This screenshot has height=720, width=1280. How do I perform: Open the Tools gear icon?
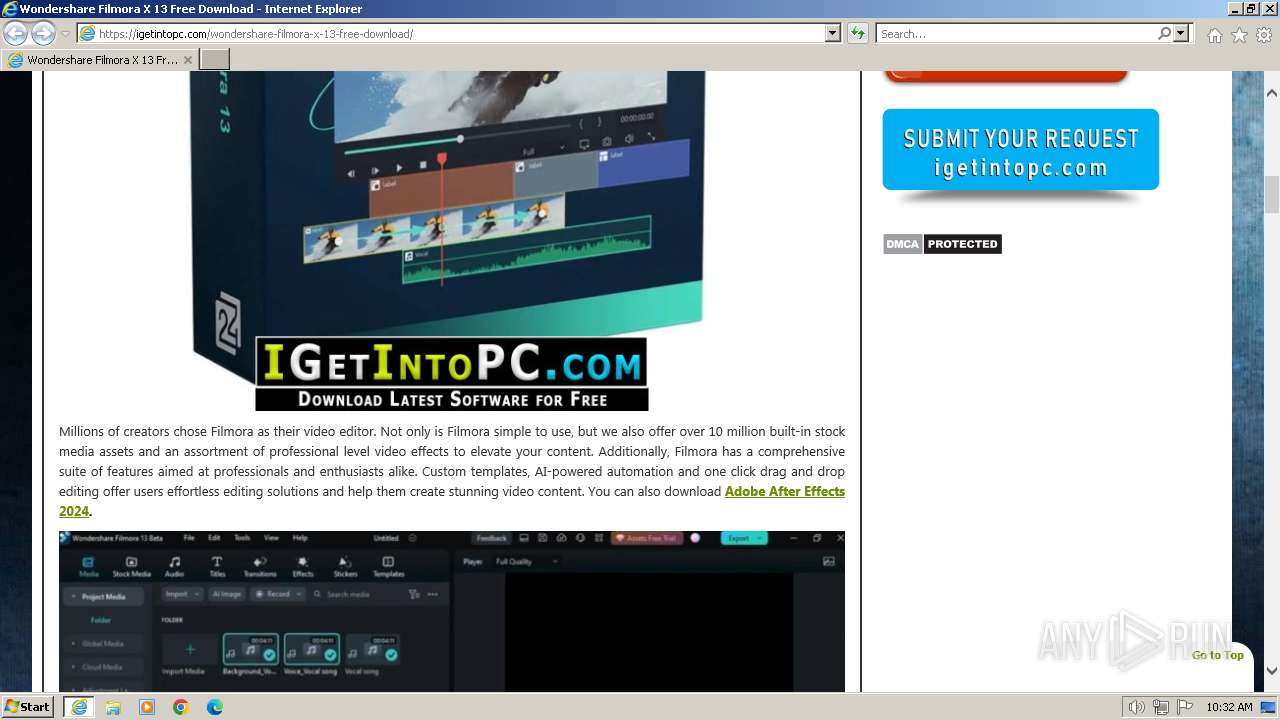point(1264,35)
